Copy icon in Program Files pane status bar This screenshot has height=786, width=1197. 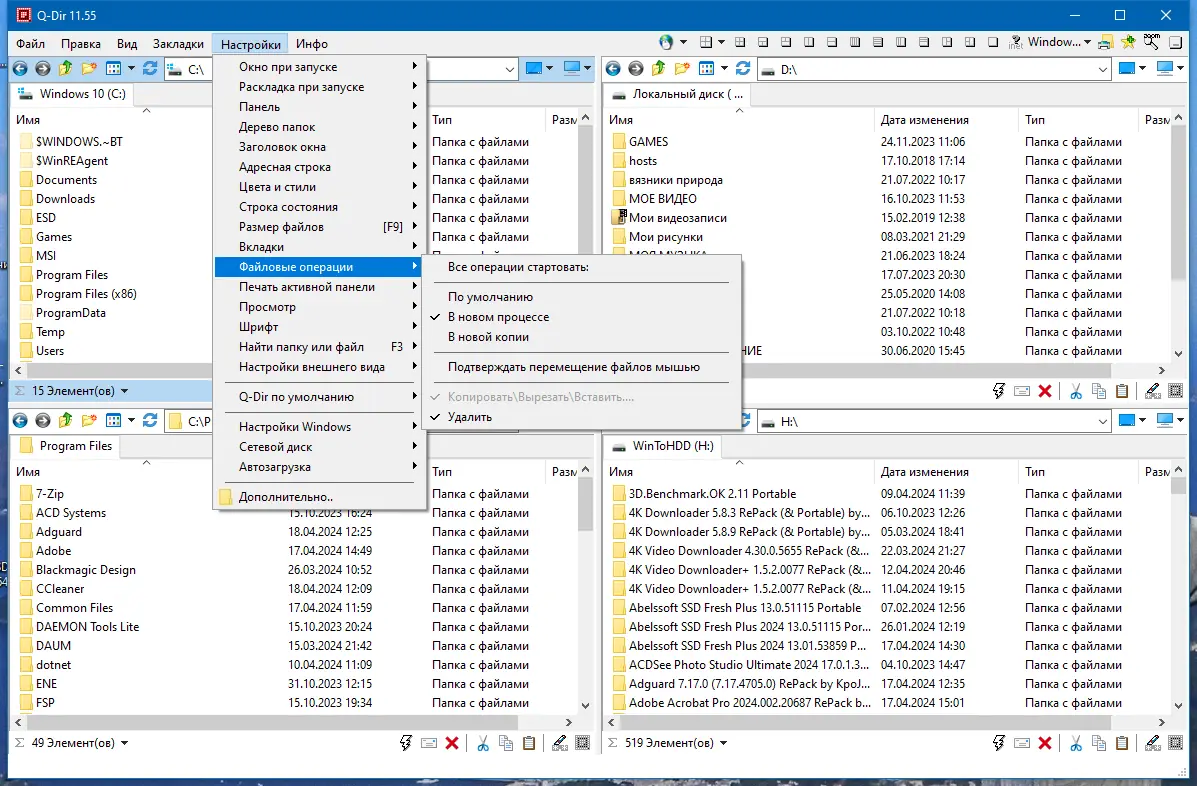pos(505,743)
